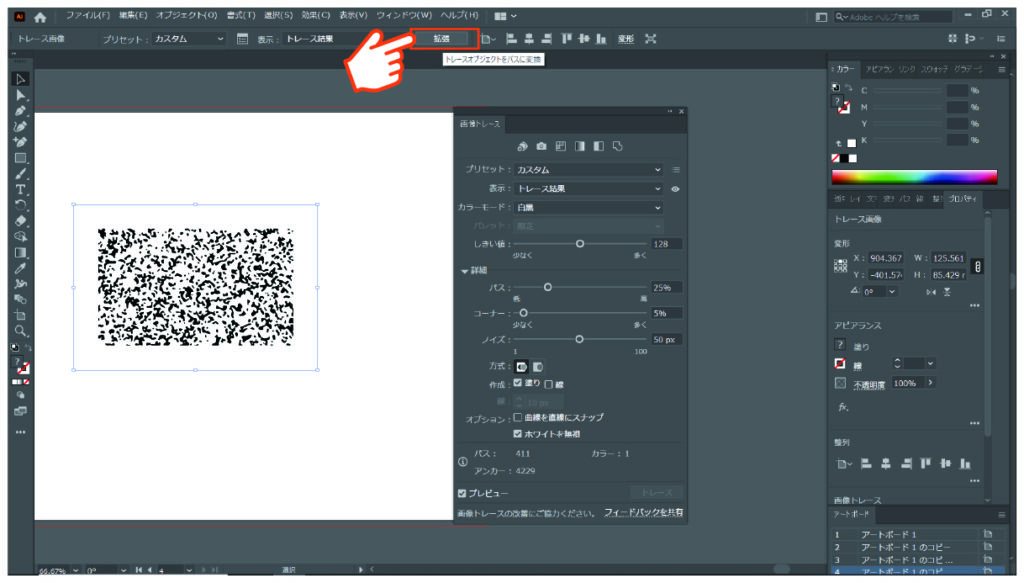Screen dimensions: 1024x583
Task: Click the 変形 link in control bar
Action: [x=626, y=39]
